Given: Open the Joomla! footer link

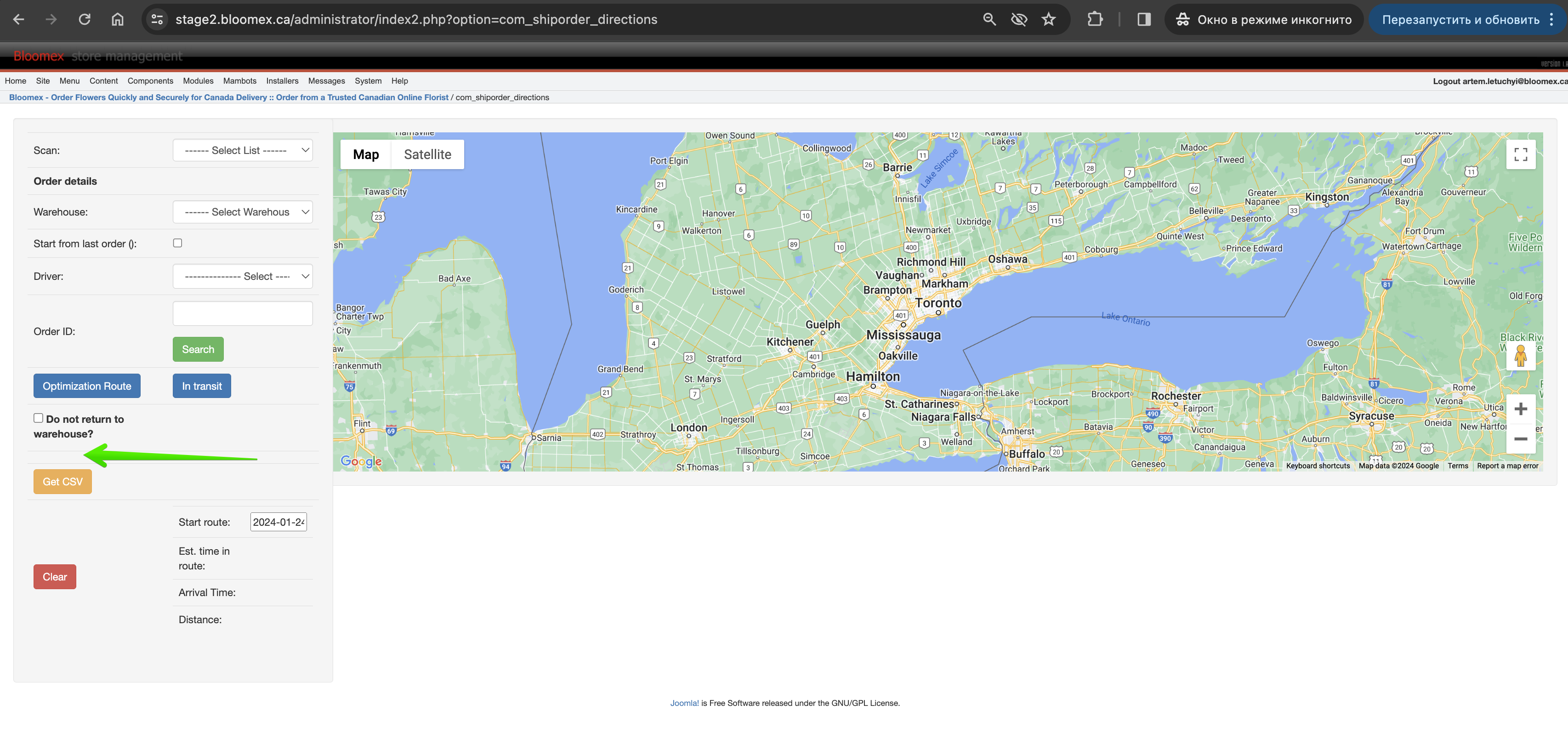Looking at the screenshot, I should [x=684, y=703].
